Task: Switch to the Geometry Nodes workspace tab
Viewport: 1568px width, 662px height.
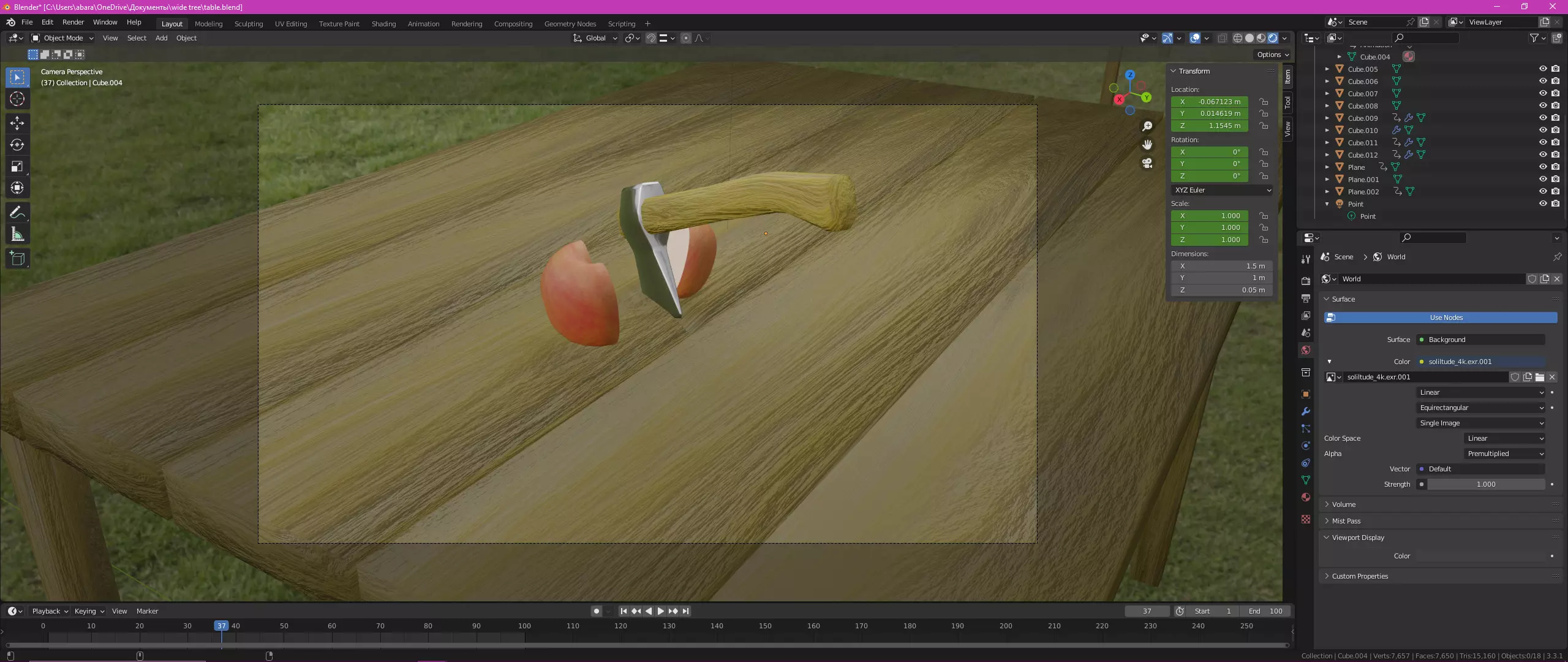Action: tap(570, 24)
